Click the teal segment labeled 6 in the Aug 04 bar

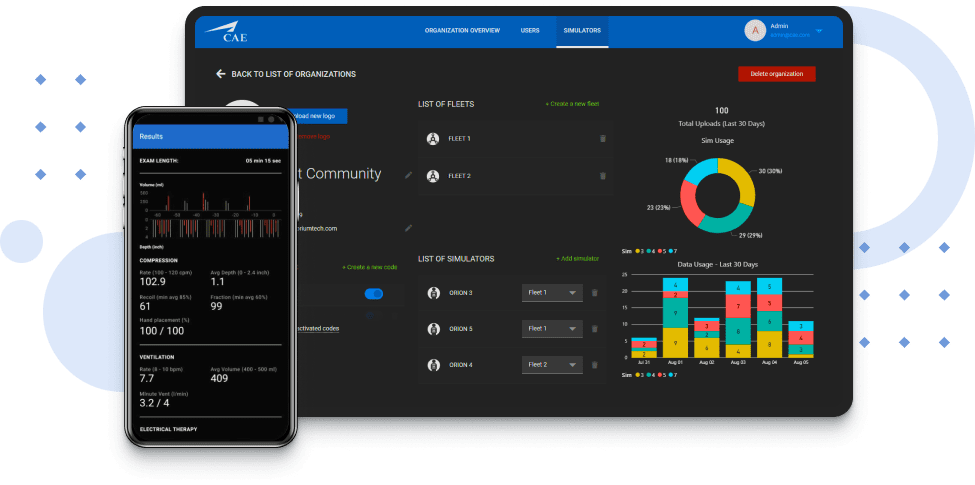pos(769,321)
